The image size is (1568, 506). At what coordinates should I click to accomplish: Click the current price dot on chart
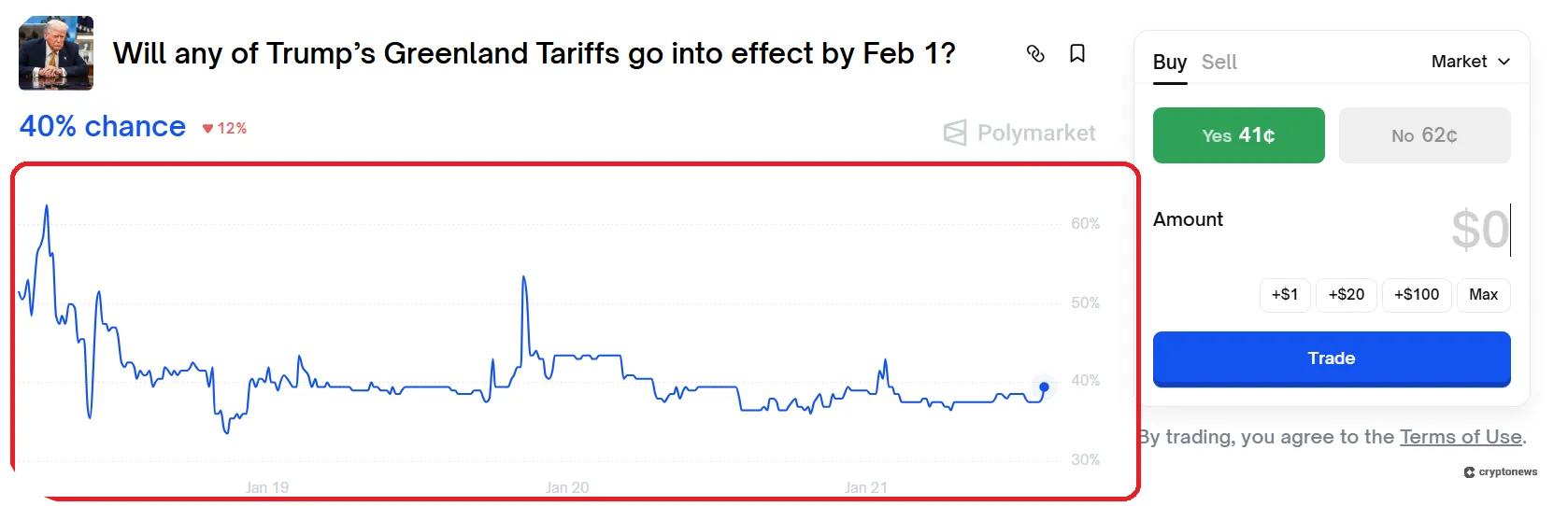tap(1044, 387)
